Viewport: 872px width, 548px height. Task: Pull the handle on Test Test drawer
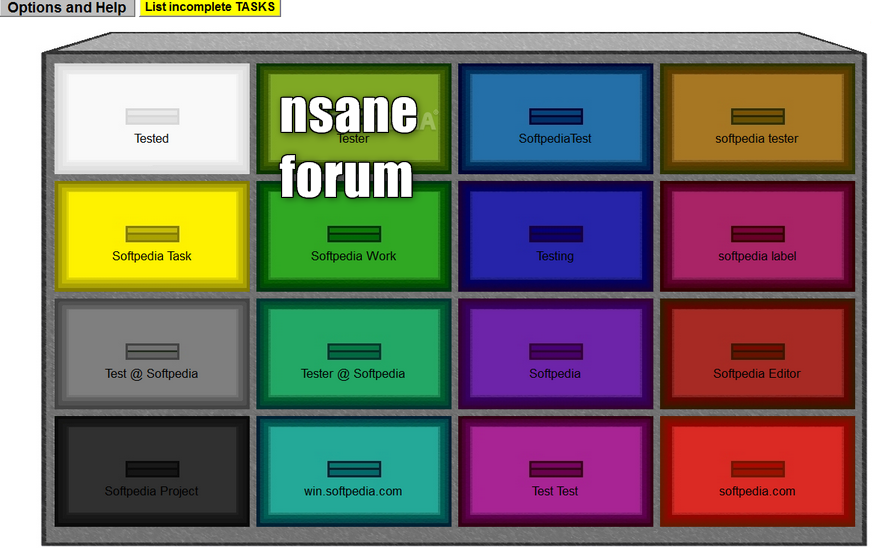click(x=556, y=469)
